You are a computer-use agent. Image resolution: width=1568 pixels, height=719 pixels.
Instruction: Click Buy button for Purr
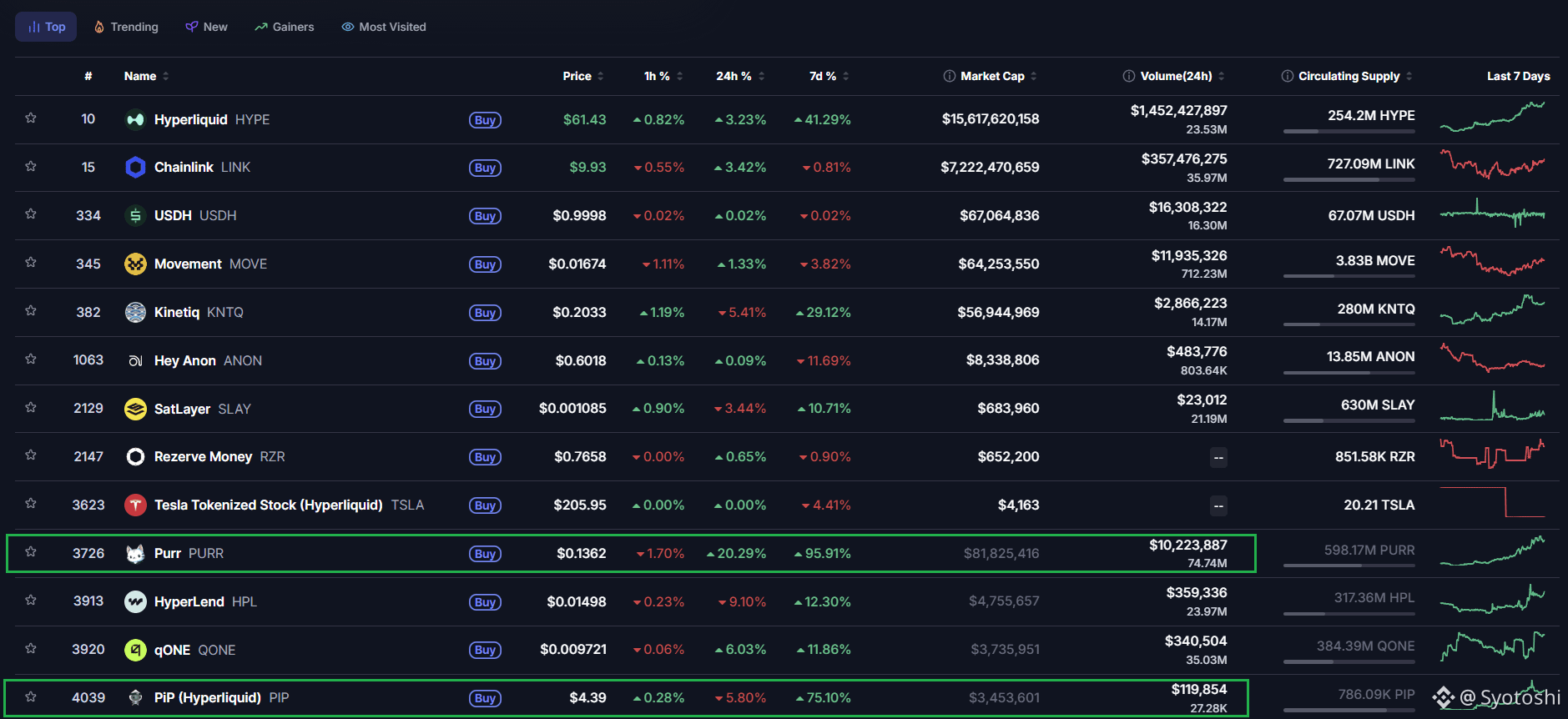[x=485, y=554]
